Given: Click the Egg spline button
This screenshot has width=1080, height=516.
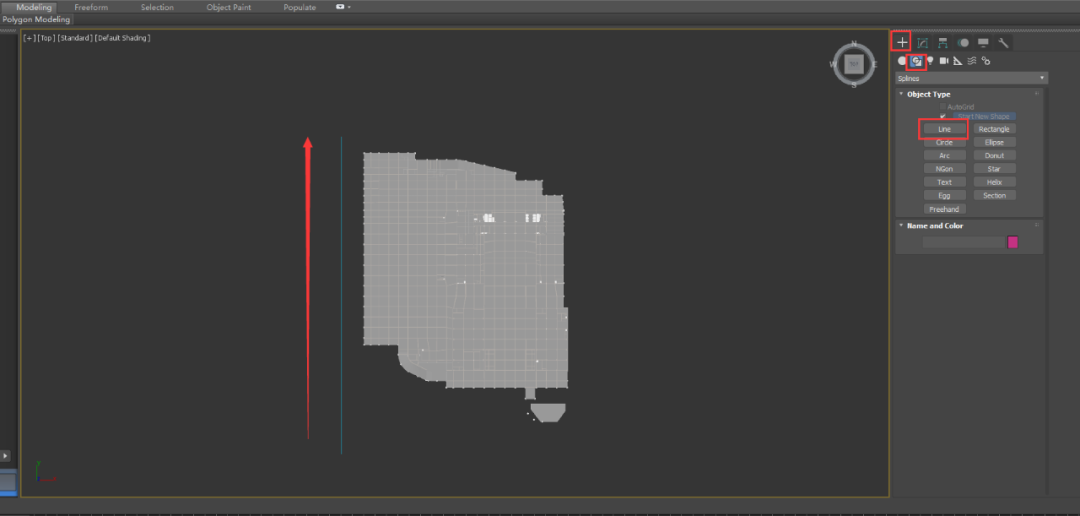Looking at the screenshot, I should (x=944, y=196).
